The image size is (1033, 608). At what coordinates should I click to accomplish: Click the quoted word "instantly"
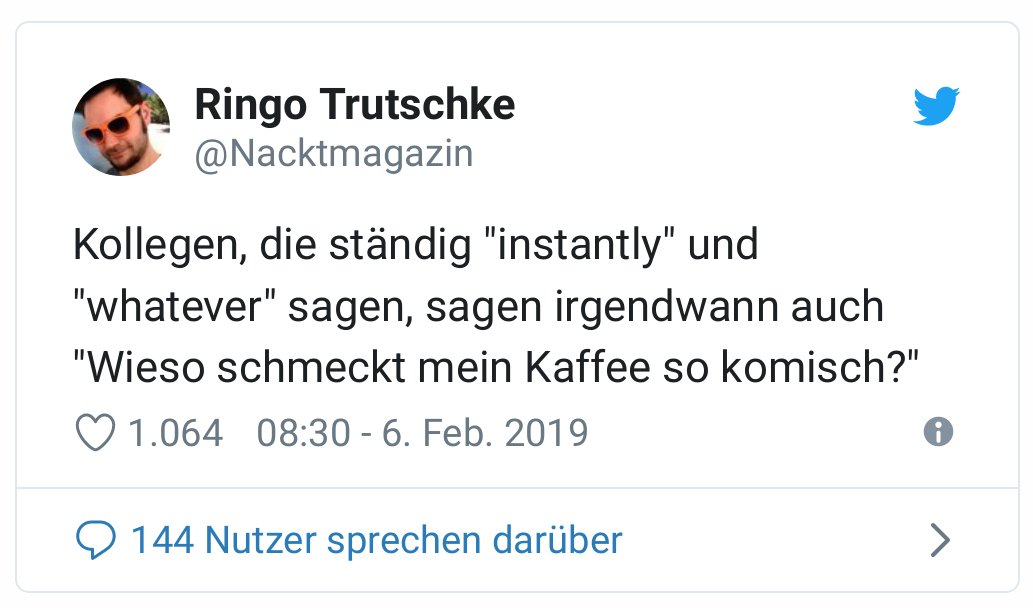coord(574,246)
